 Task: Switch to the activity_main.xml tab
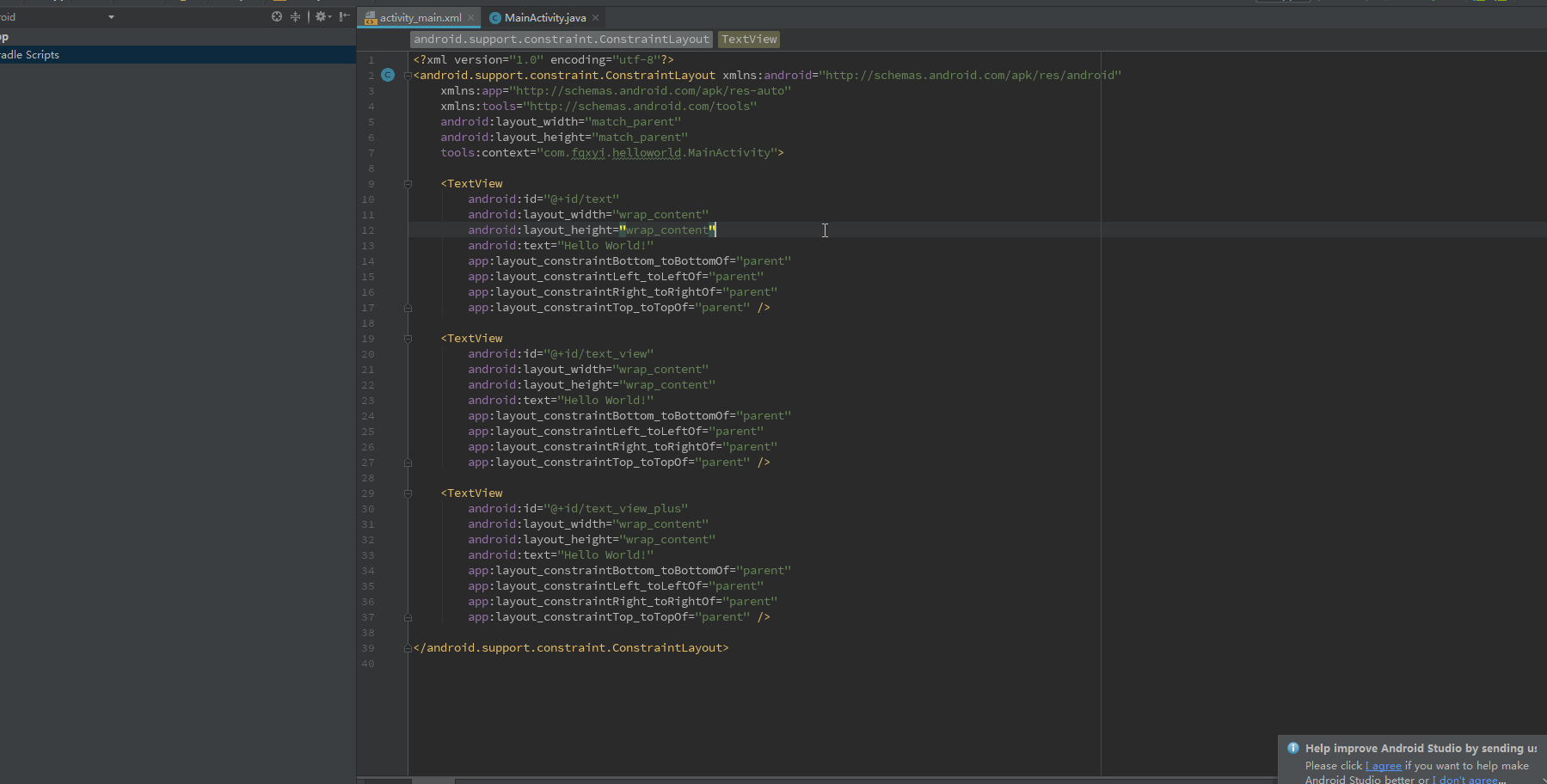(x=421, y=17)
